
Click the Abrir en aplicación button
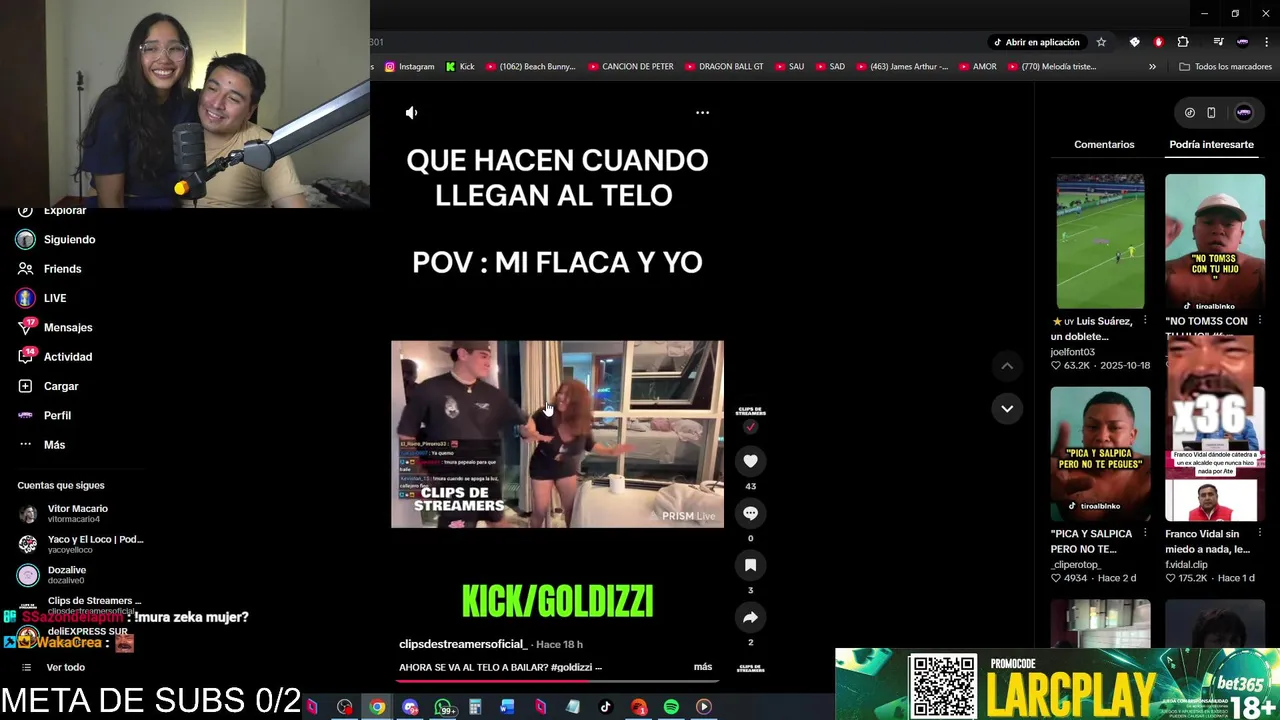tap(1036, 42)
